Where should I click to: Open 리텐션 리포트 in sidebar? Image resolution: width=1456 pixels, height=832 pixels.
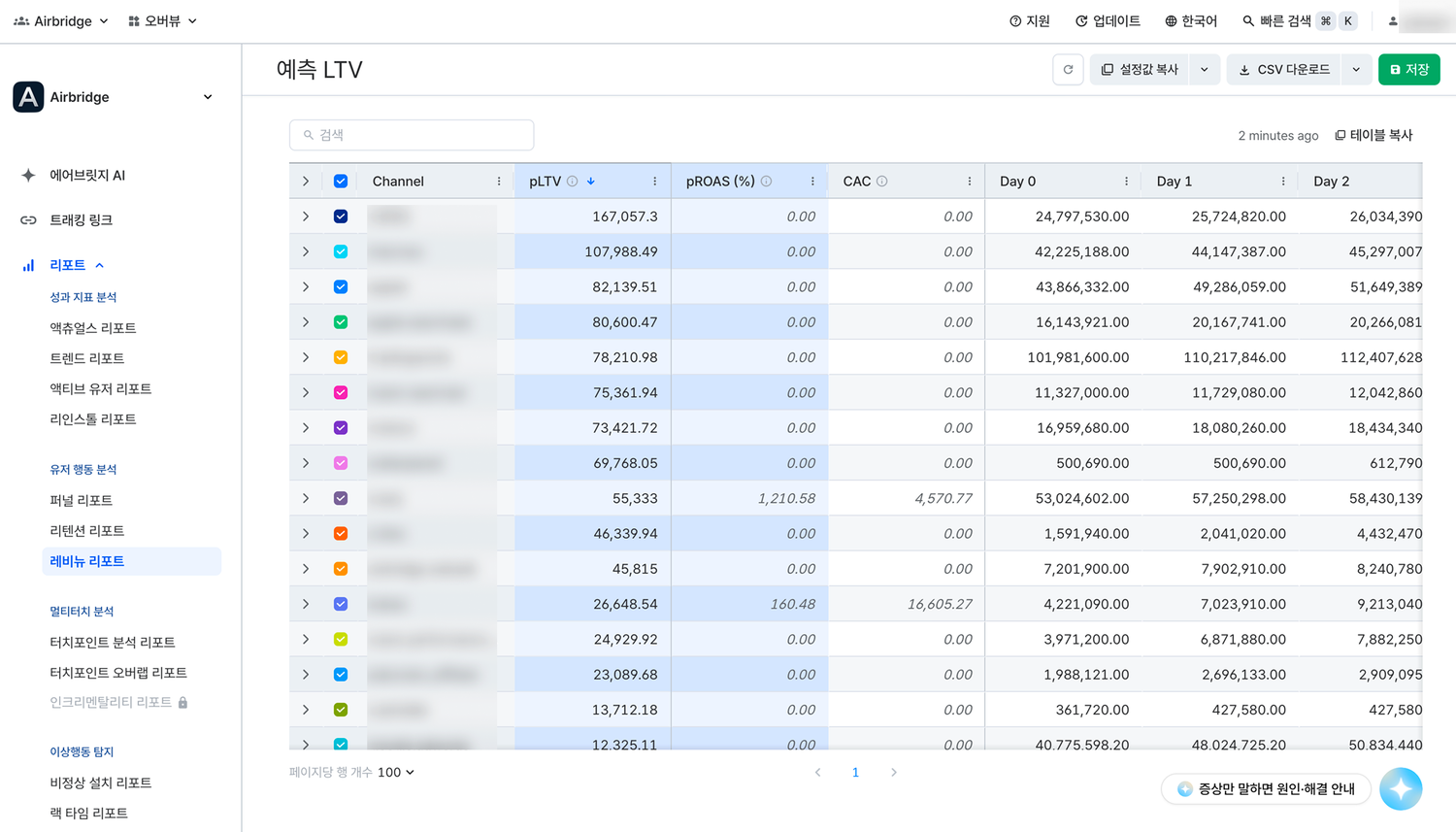(87, 531)
